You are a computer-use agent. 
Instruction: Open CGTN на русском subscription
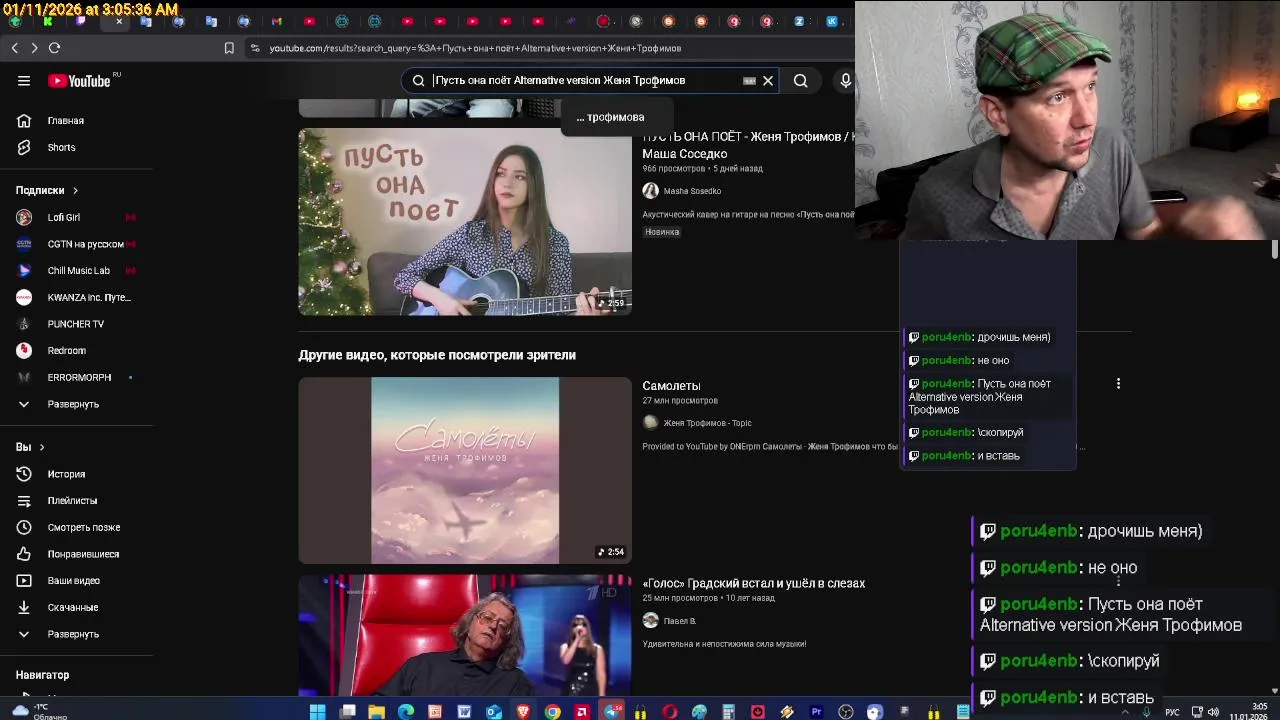point(77,244)
